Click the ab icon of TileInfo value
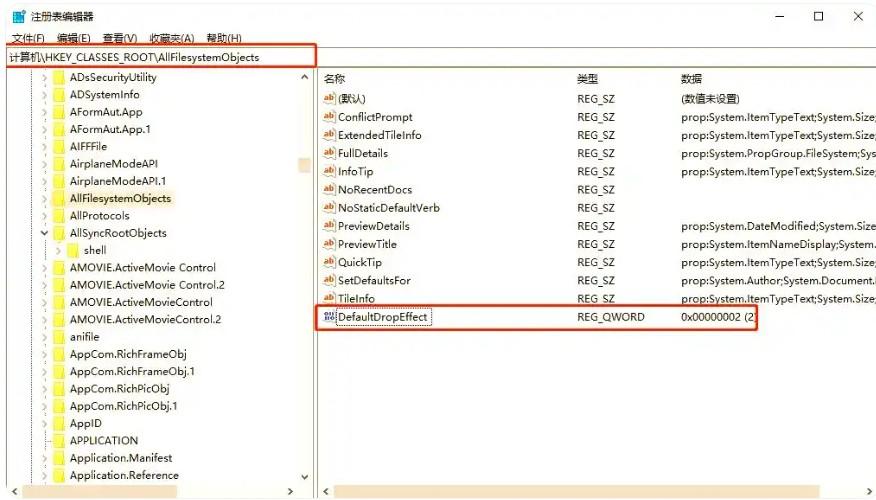 329,298
